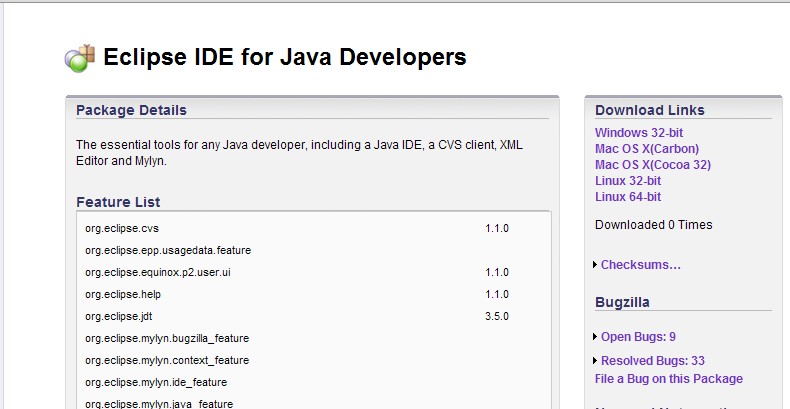
Task: Select the org.eclipse.cvs feature row
Action: pos(313,228)
